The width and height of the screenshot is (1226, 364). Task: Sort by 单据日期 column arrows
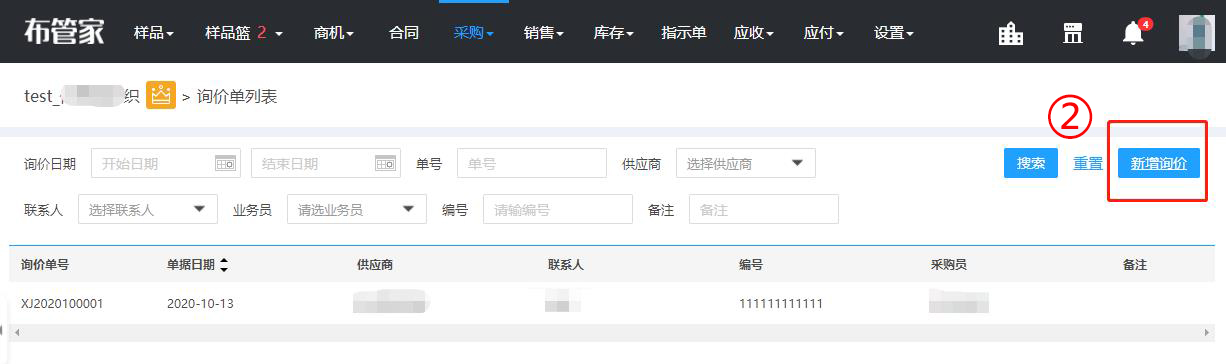pos(224,265)
